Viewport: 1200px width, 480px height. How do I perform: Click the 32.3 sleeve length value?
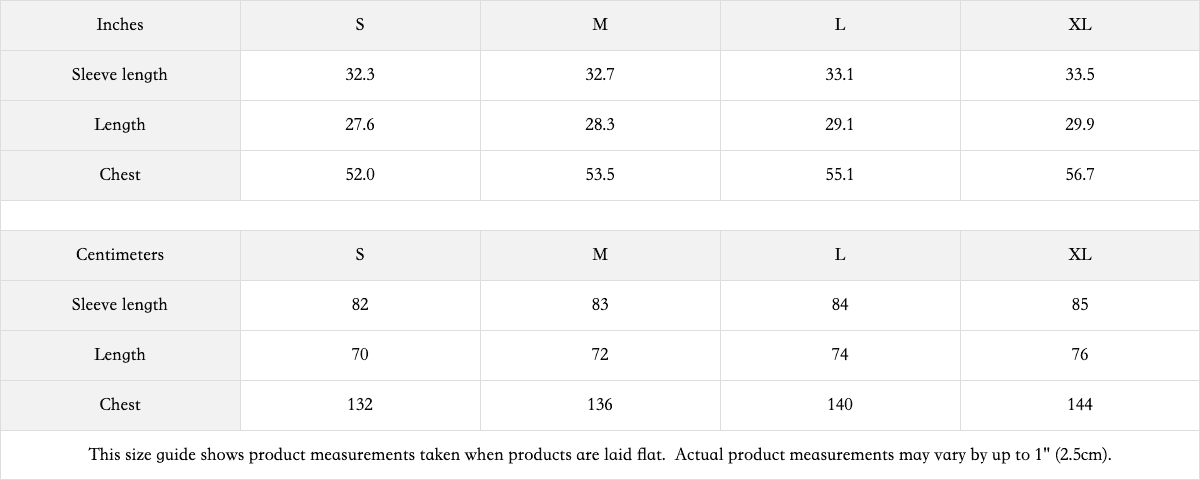point(360,75)
